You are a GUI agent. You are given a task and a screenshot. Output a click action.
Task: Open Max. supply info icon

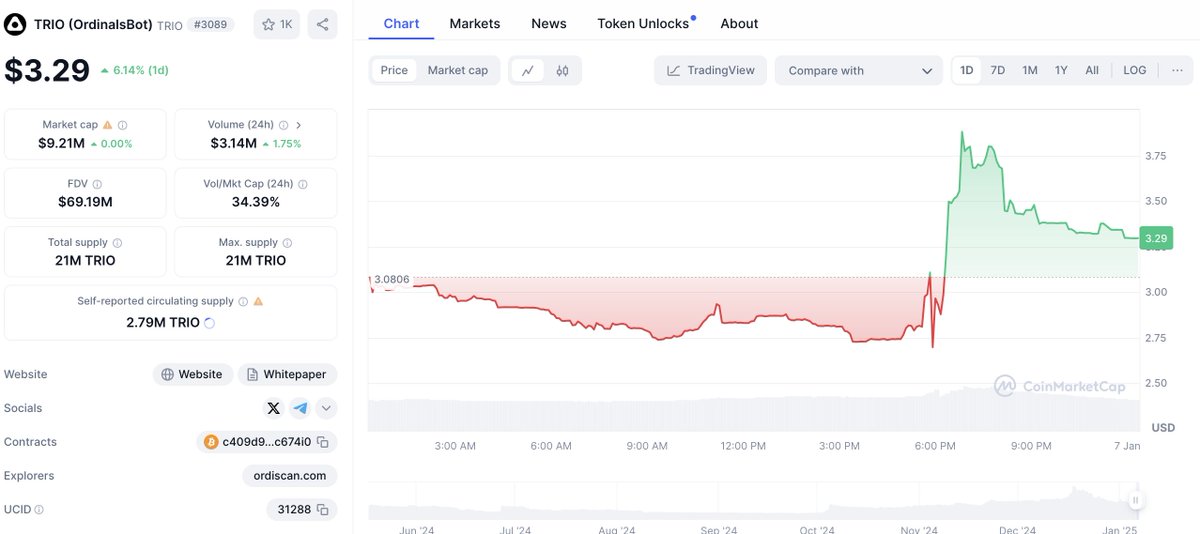[288, 243]
